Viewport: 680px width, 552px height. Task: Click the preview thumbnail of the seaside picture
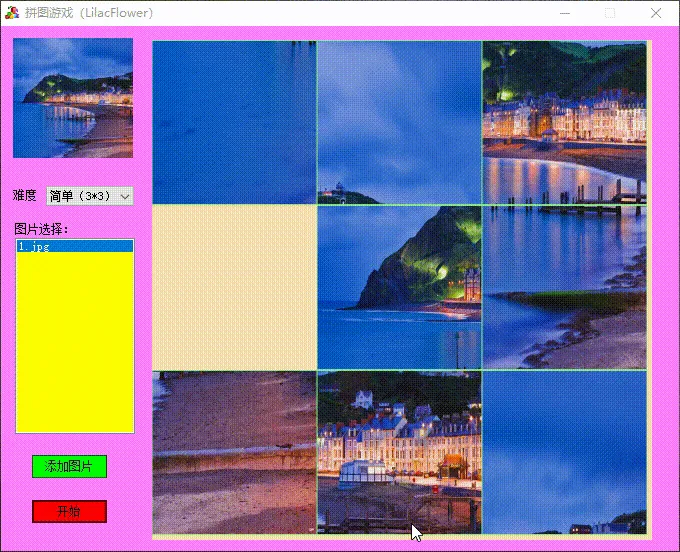pos(73,98)
